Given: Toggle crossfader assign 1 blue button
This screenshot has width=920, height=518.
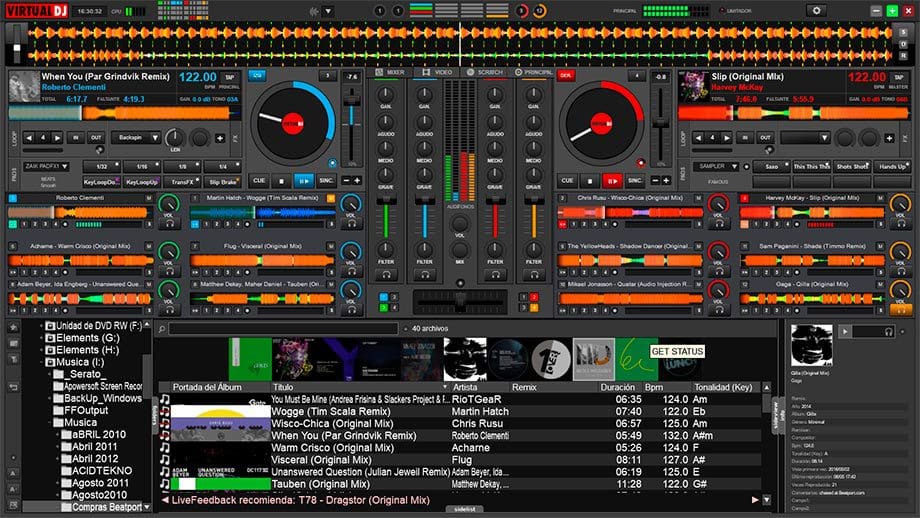Looking at the screenshot, I should (x=383, y=297).
